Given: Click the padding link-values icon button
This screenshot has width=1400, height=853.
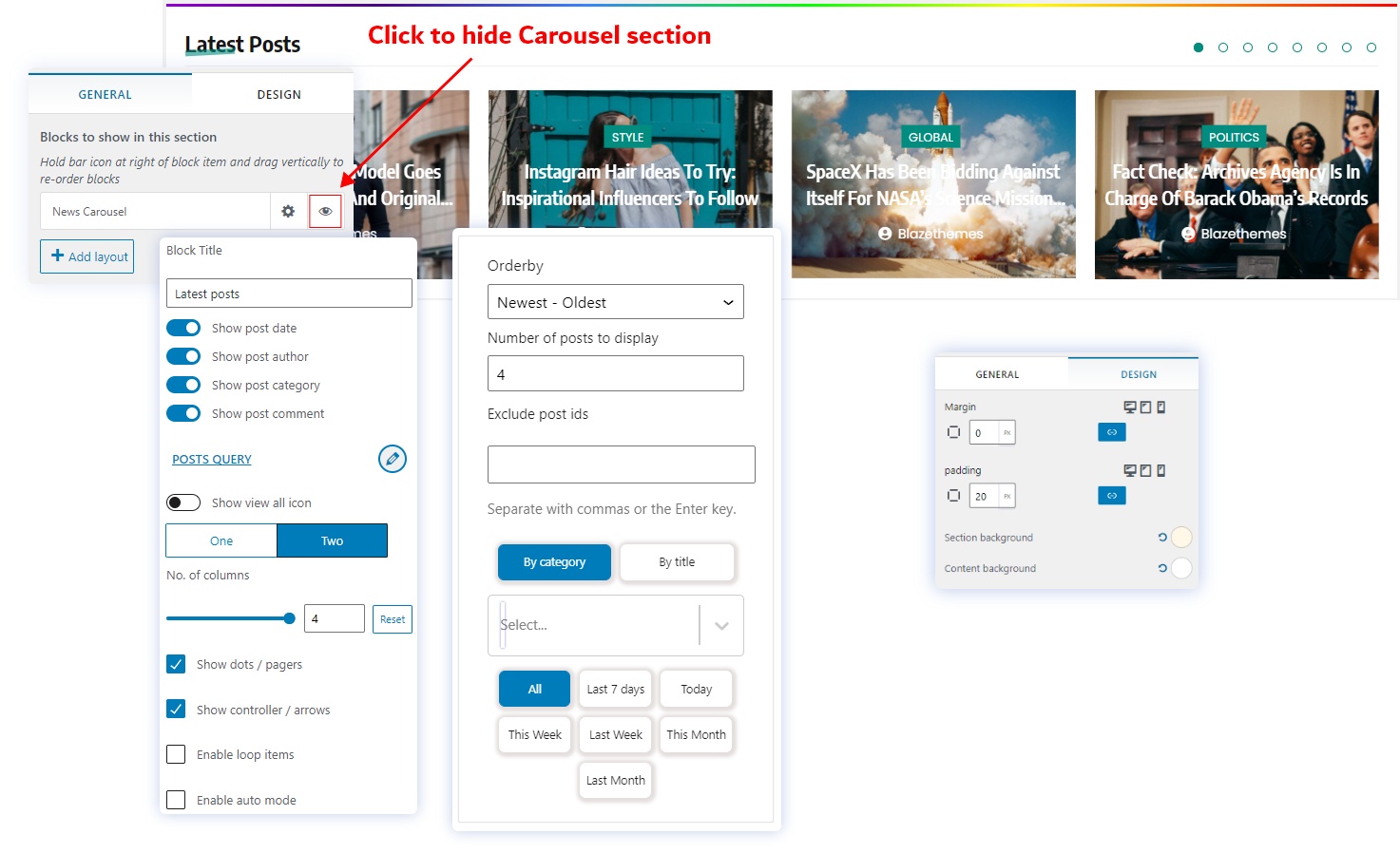Looking at the screenshot, I should (1111, 496).
